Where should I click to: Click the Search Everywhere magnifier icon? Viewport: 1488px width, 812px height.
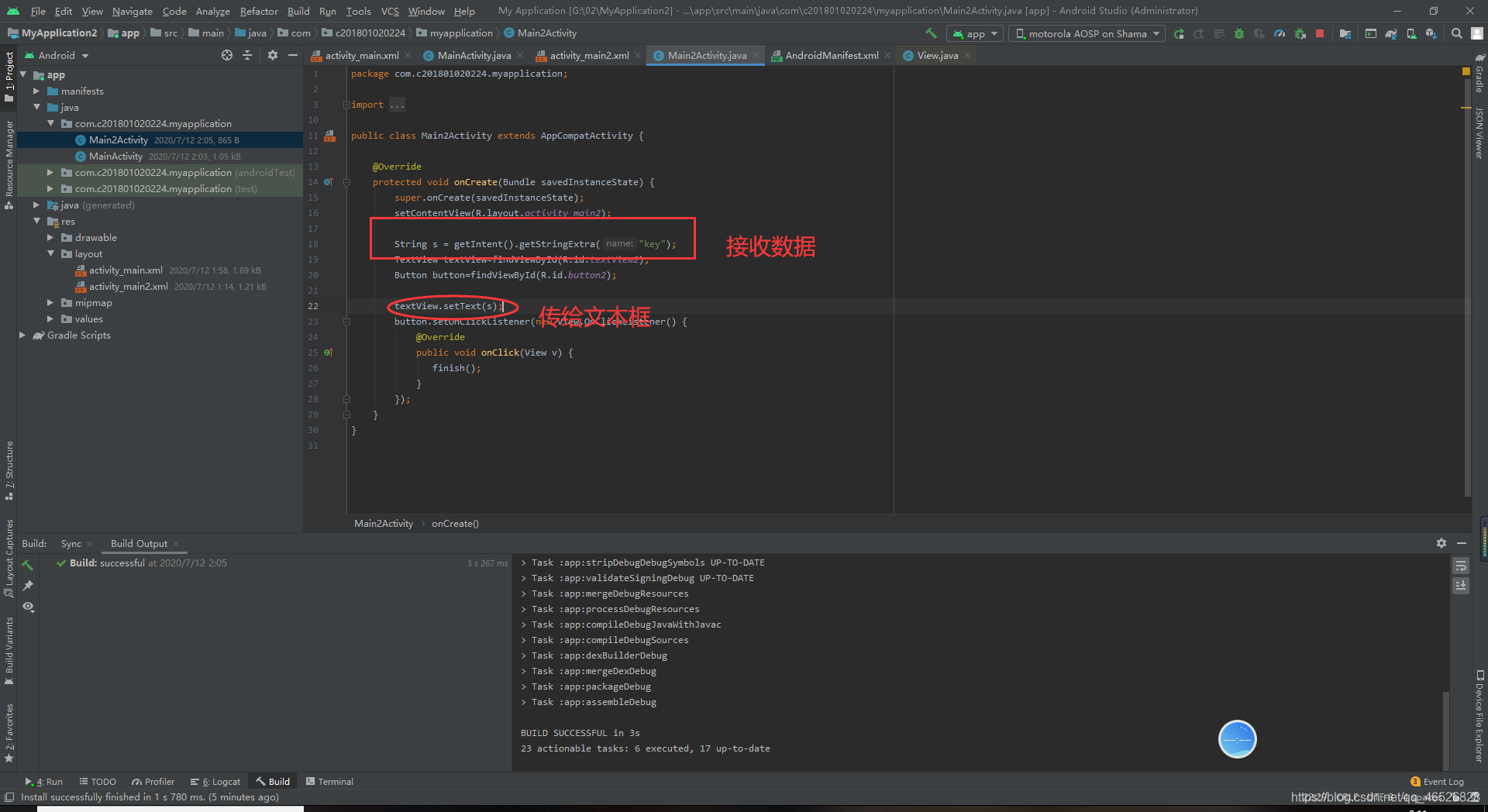pyautogui.click(x=1457, y=33)
